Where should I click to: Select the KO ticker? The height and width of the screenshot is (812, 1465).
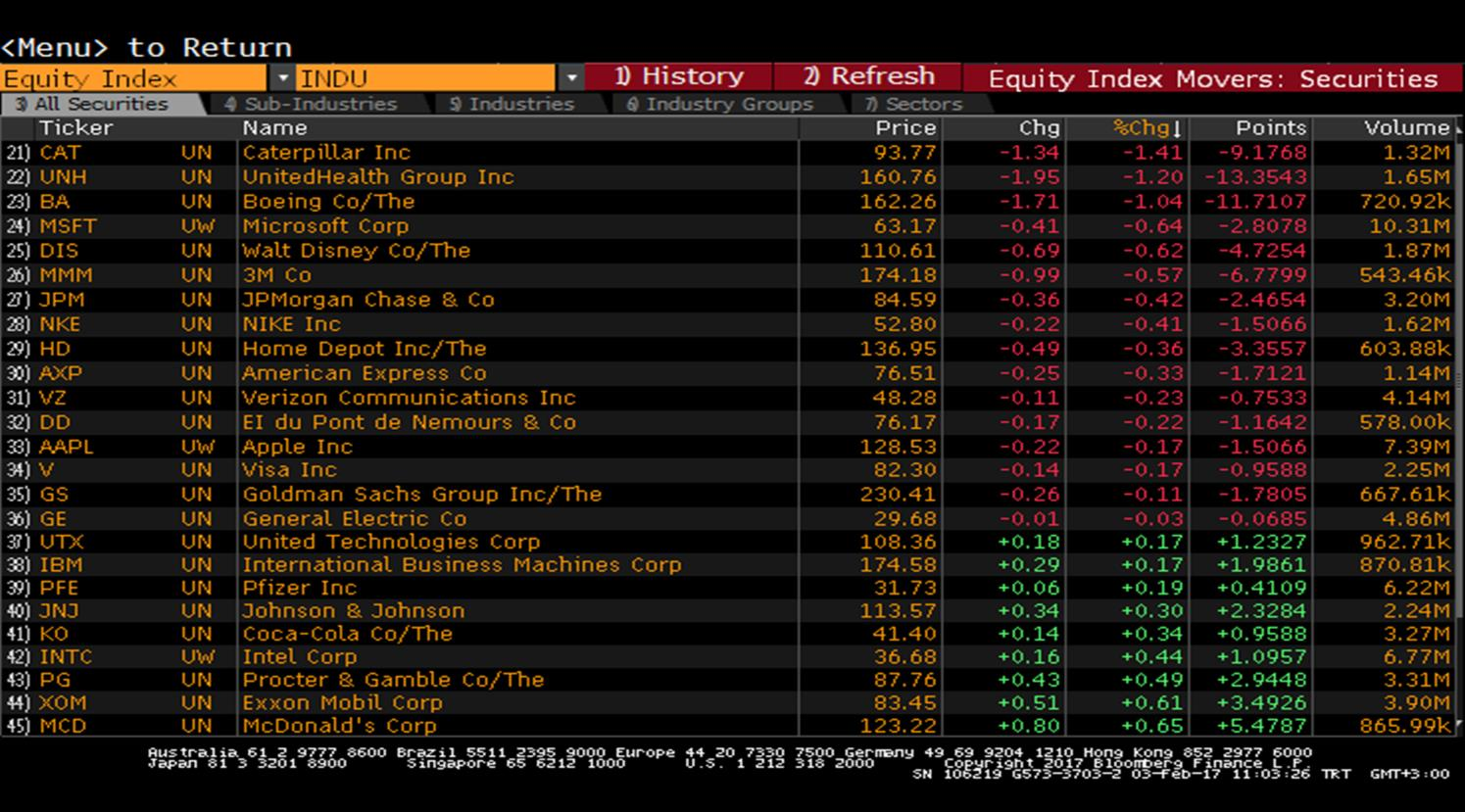point(54,634)
